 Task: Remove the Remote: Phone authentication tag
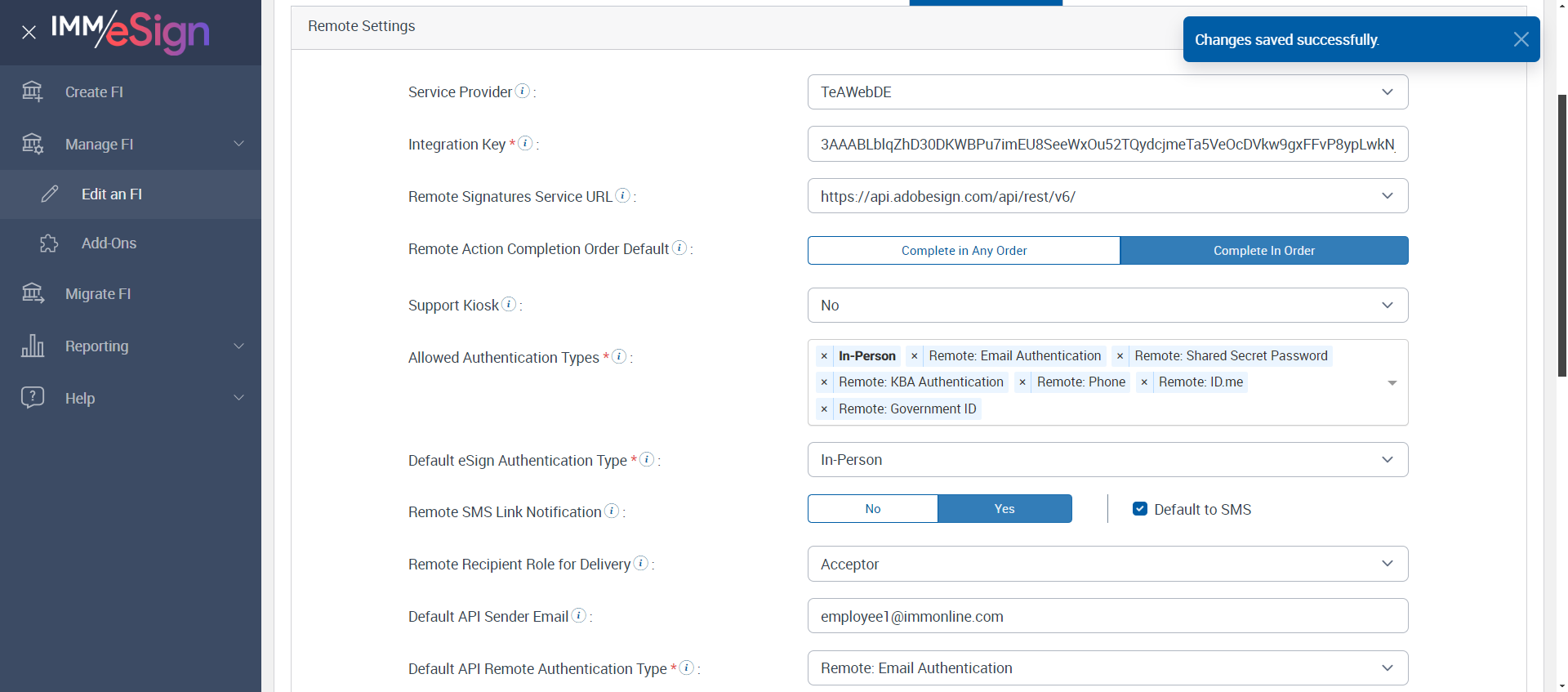pyautogui.click(x=1022, y=382)
